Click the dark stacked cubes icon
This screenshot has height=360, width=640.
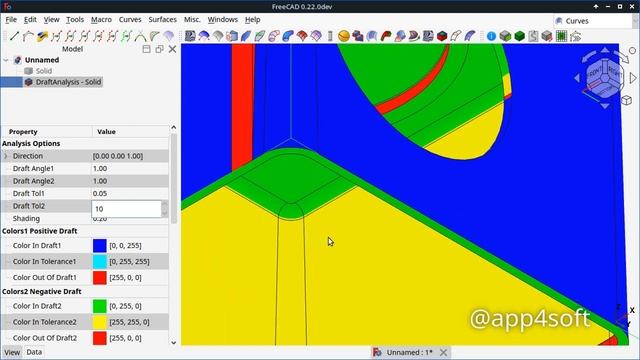[x=358, y=36]
